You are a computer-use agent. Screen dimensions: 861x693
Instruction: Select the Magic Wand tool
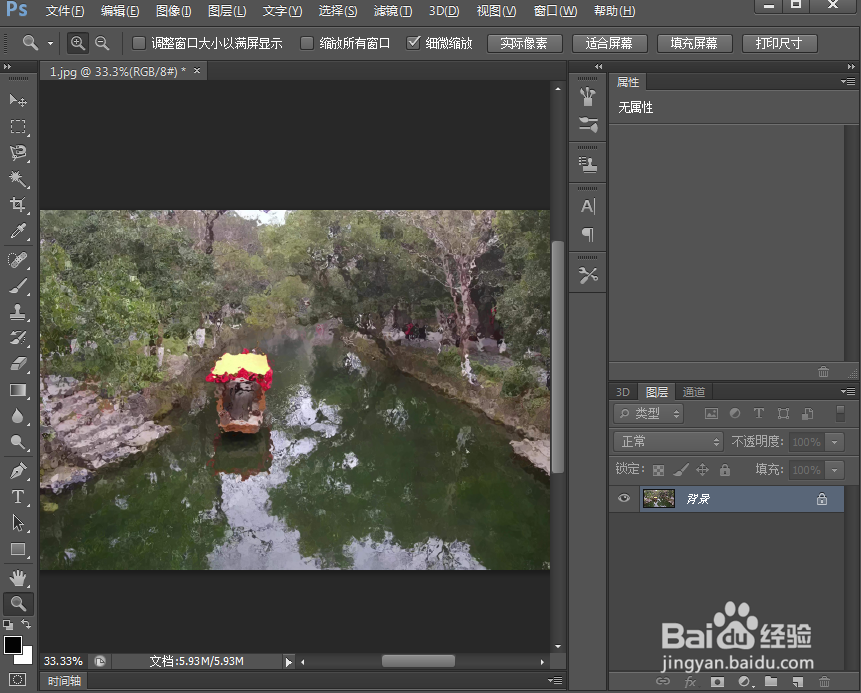pyautogui.click(x=18, y=178)
